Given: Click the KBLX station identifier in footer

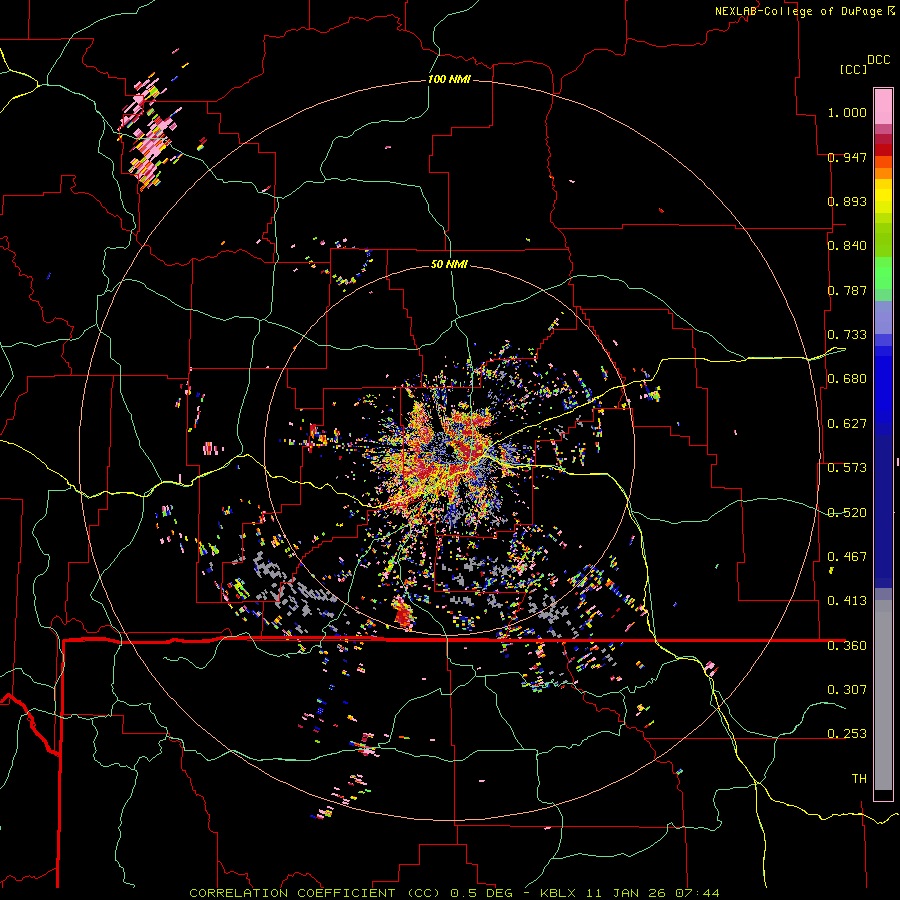Looking at the screenshot, I should click(559, 893).
